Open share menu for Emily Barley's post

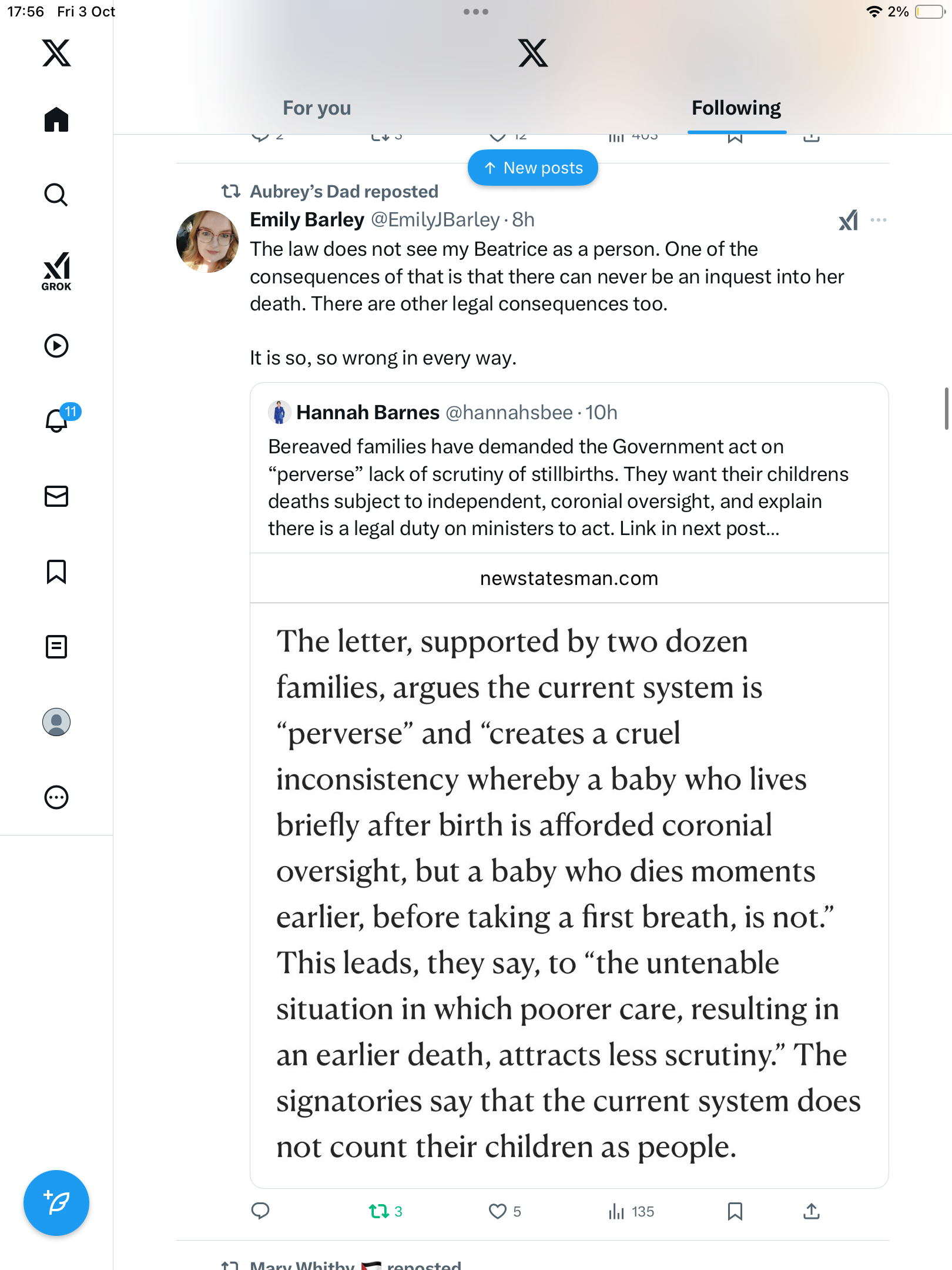[x=811, y=1211]
